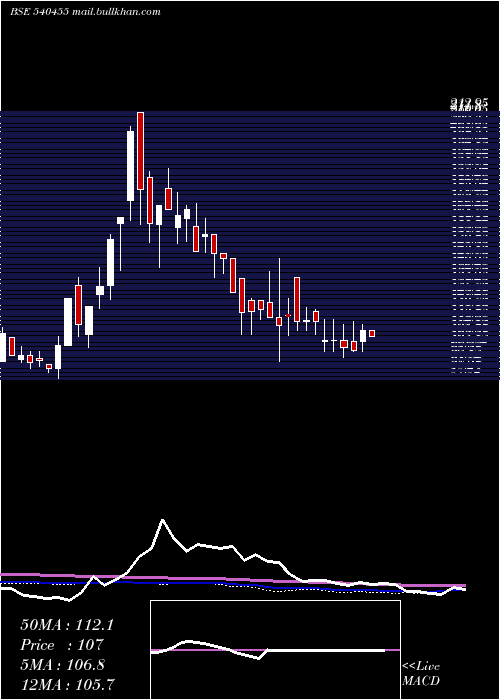Image resolution: width=500 pixels, height=700 pixels.
Task: Click the MACD inset chart box
Action: click(275, 650)
